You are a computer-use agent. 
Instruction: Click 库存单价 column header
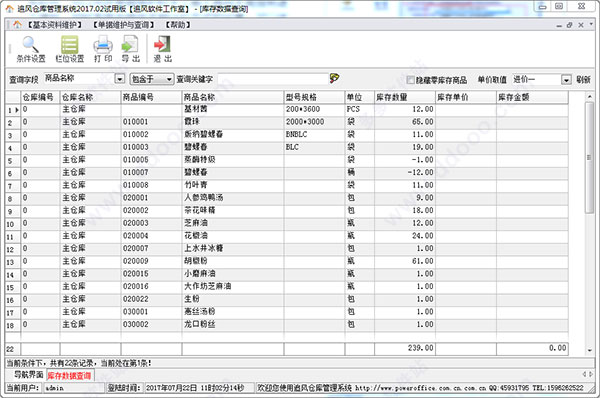[x=466, y=97]
